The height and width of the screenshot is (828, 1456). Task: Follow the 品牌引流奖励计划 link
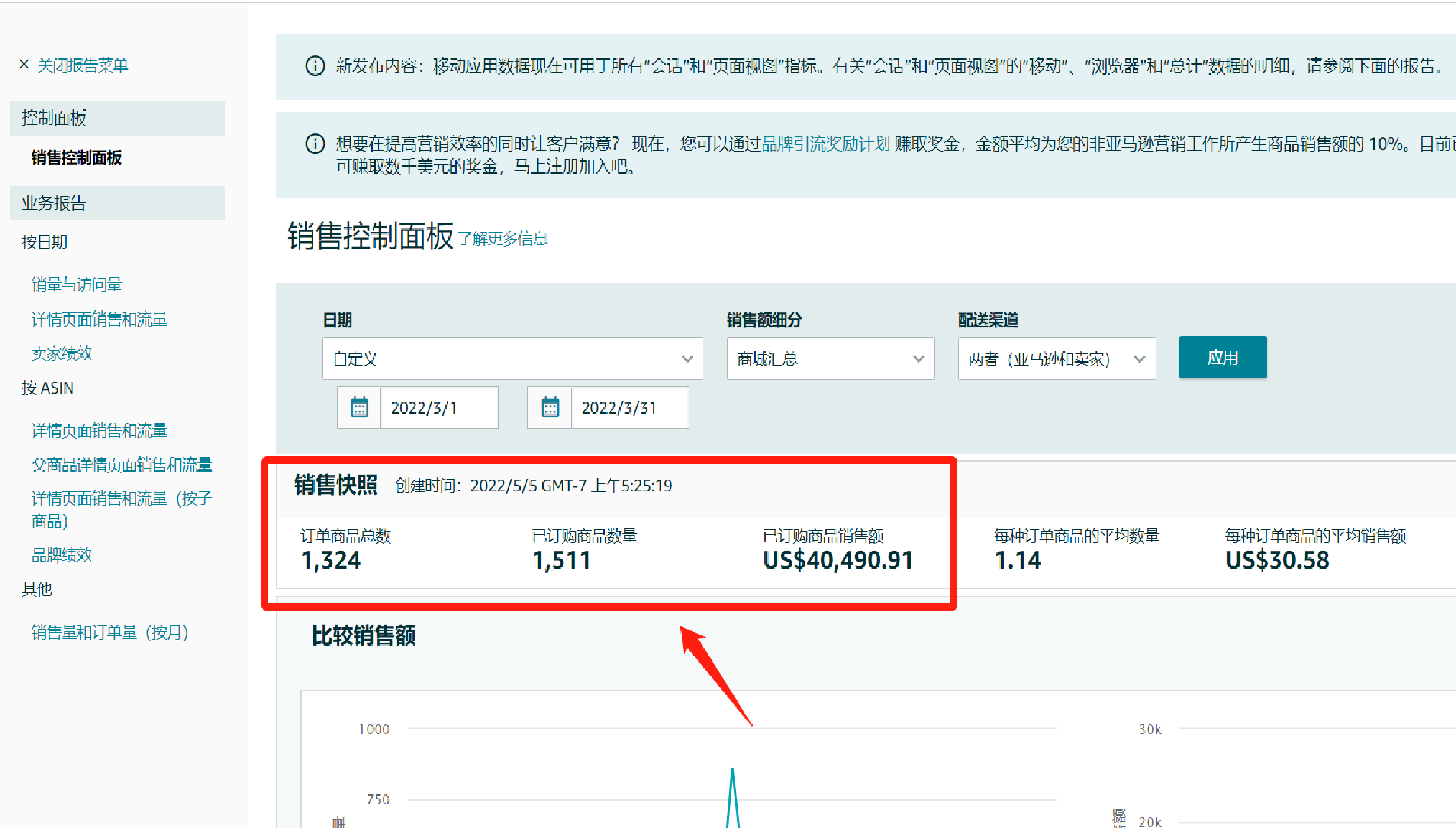click(826, 144)
